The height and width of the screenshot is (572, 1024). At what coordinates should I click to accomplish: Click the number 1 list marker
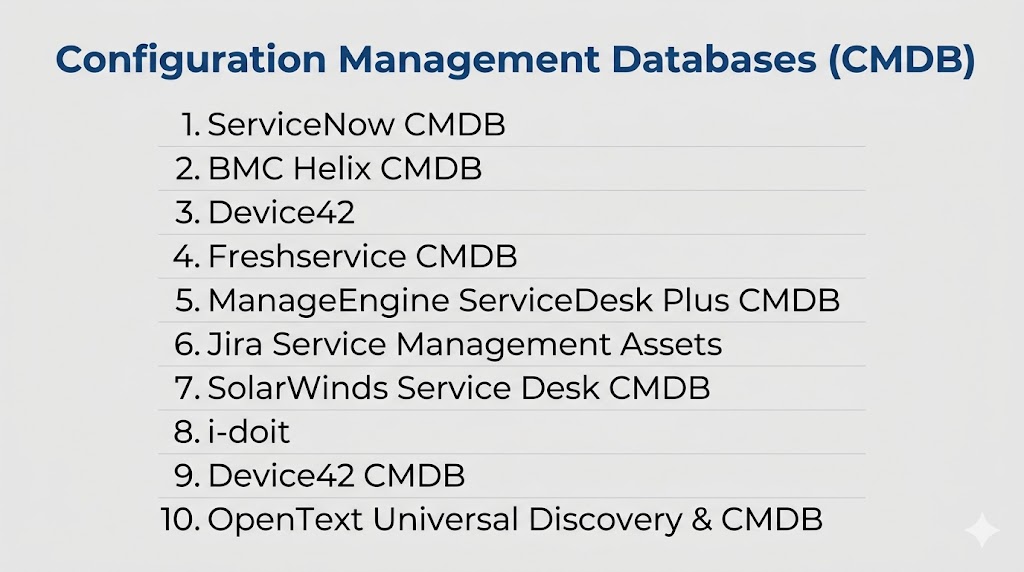190,125
